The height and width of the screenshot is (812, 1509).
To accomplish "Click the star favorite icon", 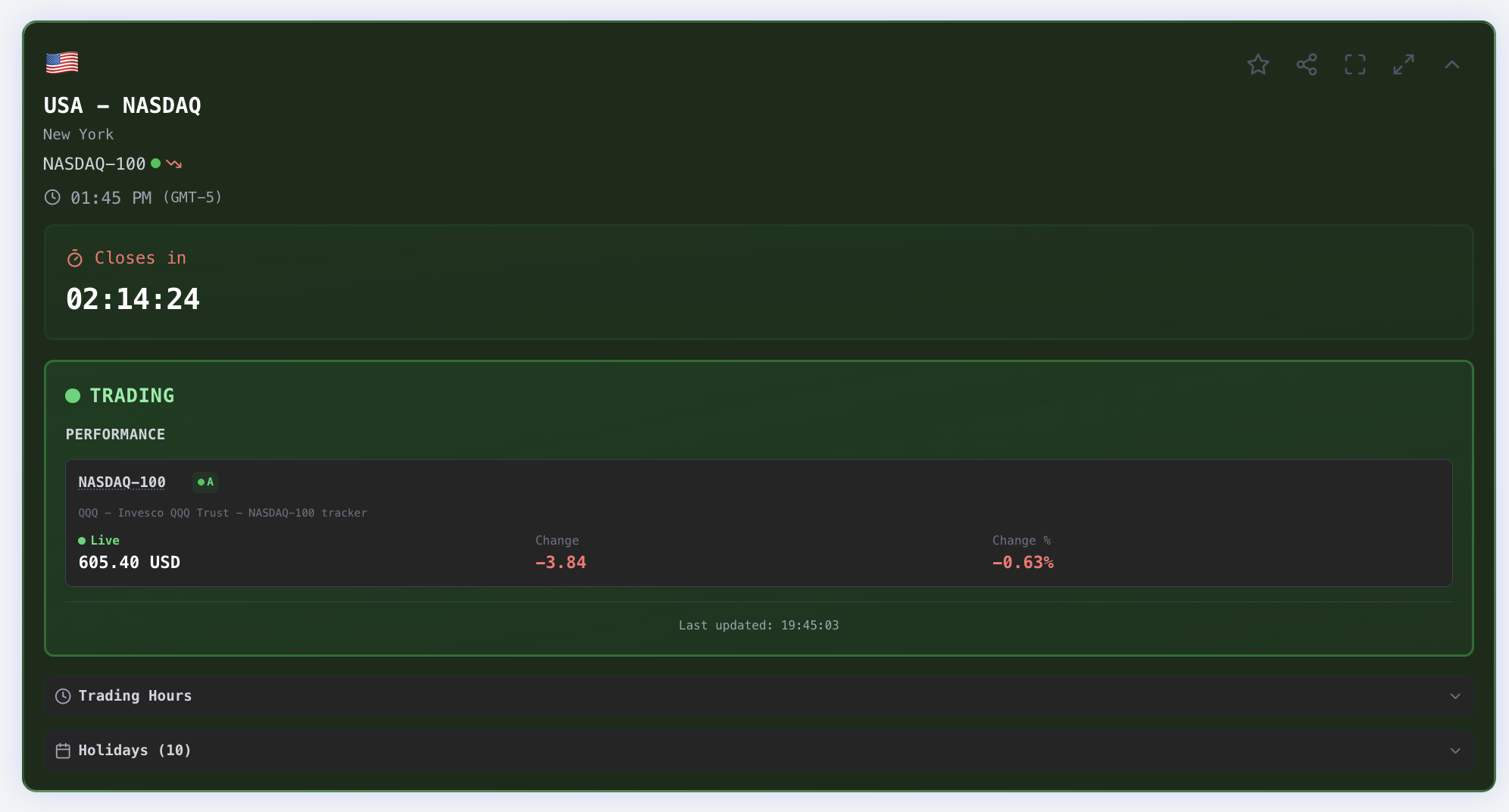I will click(1257, 64).
